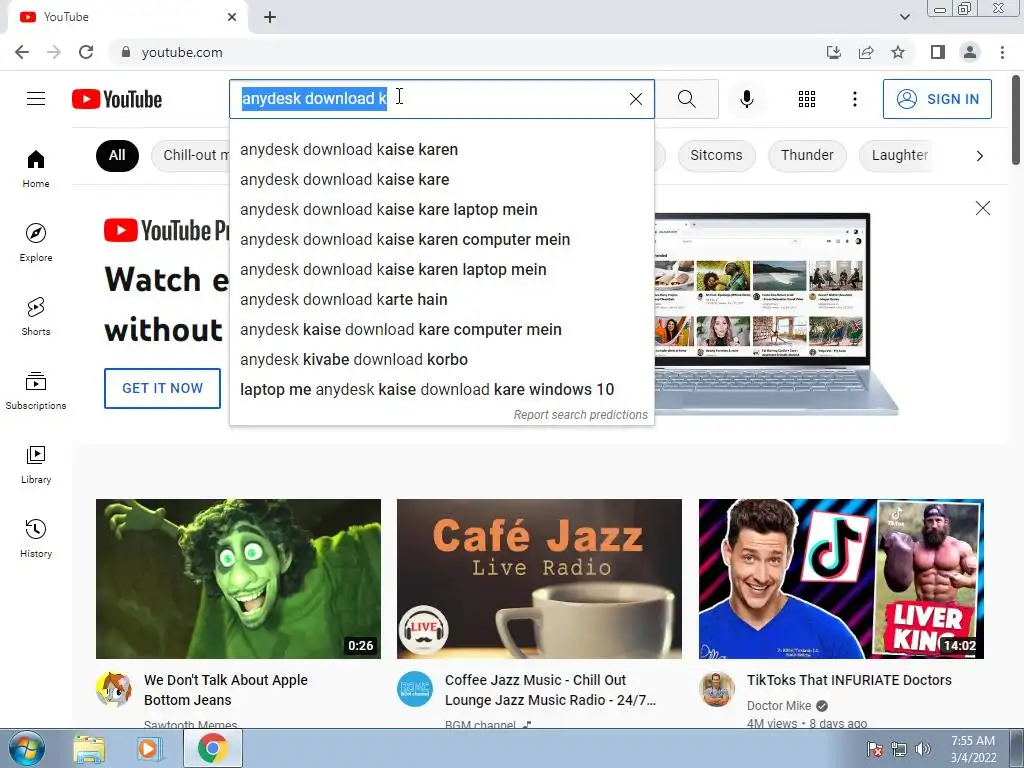The height and width of the screenshot is (768, 1024).
Task: Click the taskbar clock showing 7:55 AM
Action: coord(972,748)
